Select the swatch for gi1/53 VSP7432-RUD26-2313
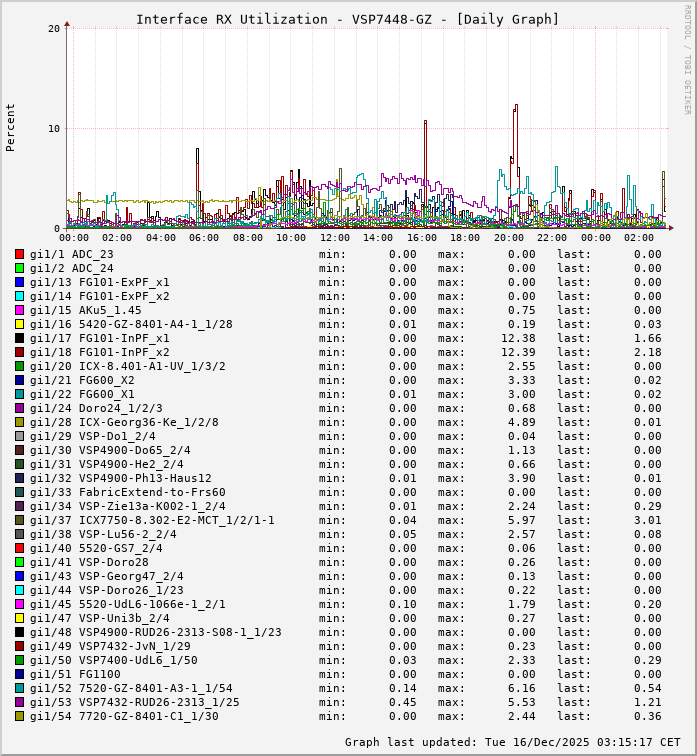 (x=19, y=702)
